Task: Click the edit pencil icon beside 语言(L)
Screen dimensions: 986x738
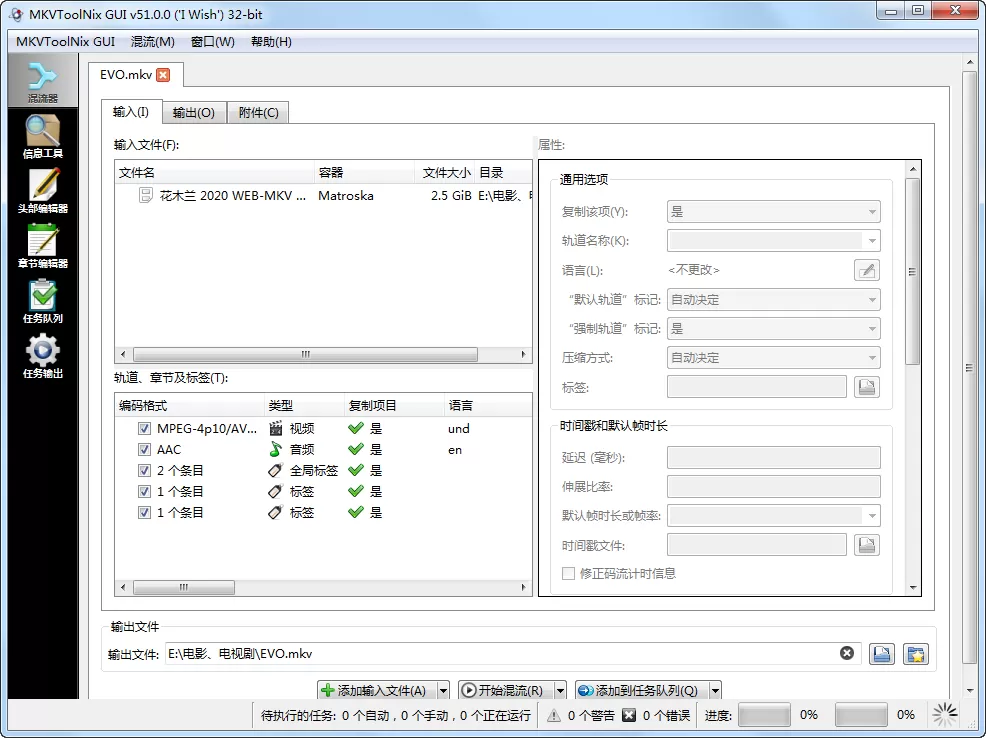Action: pos(866,269)
